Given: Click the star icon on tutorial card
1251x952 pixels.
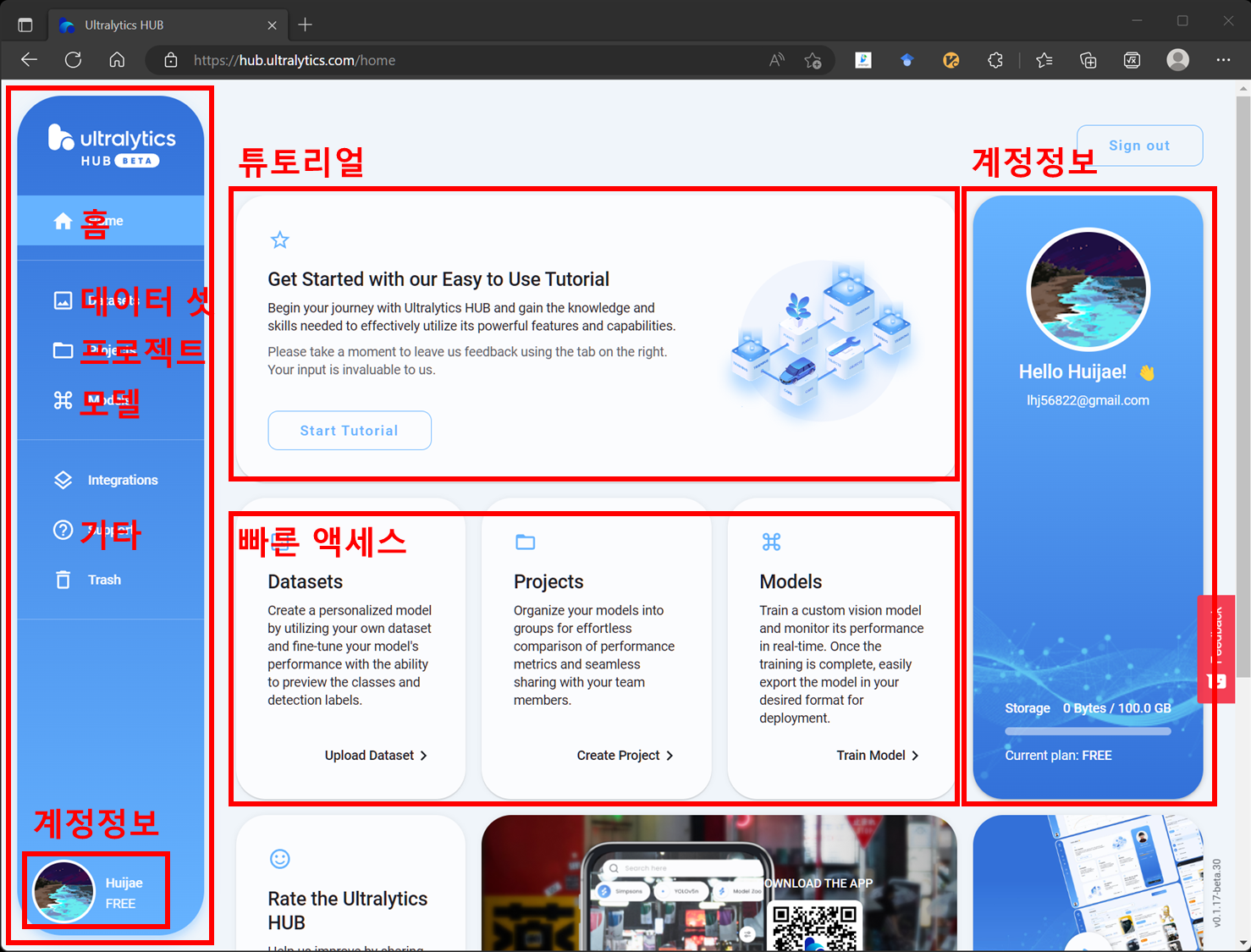Looking at the screenshot, I should pyautogui.click(x=280, y=240).
